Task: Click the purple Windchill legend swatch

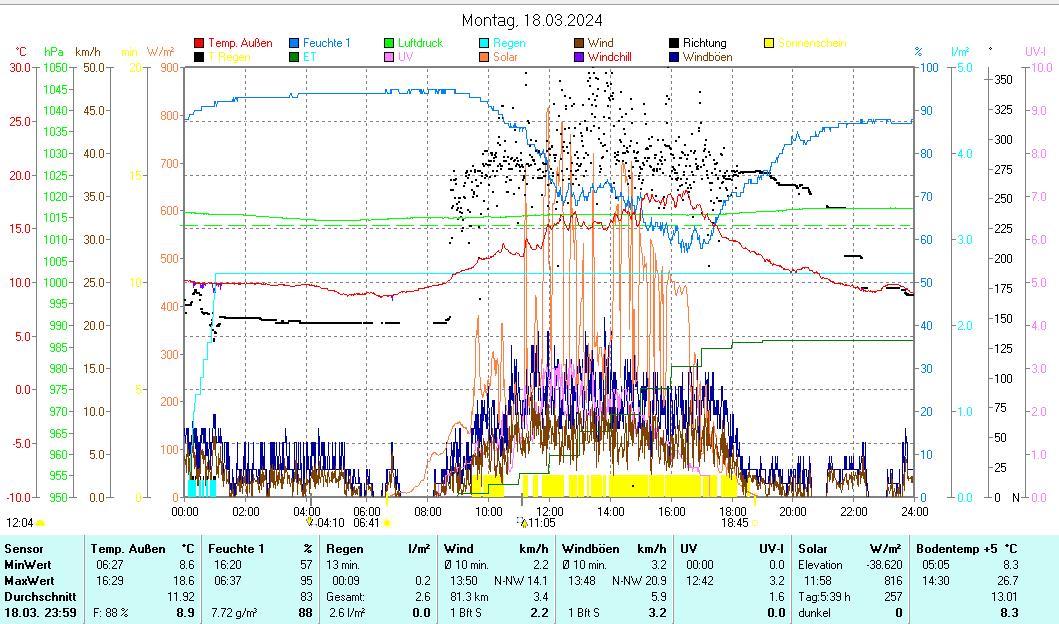Action: 579,57
